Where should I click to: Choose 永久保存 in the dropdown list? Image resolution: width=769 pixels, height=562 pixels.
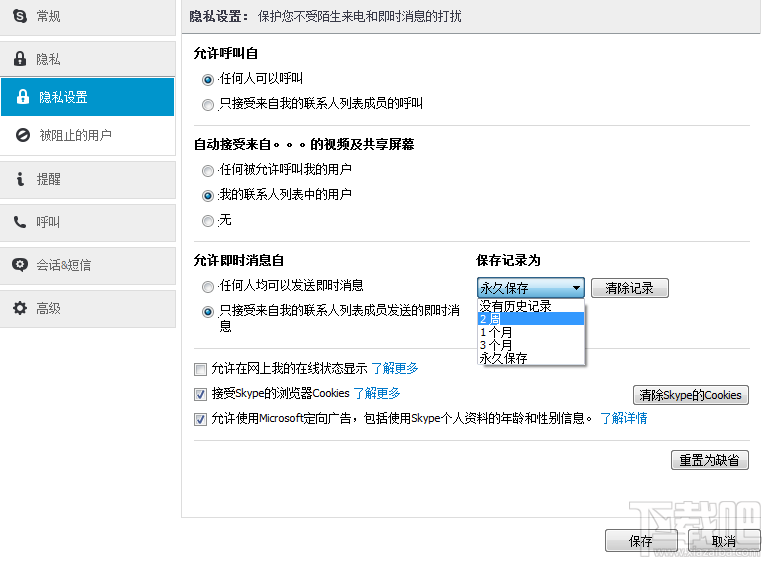tap(531, 358)
